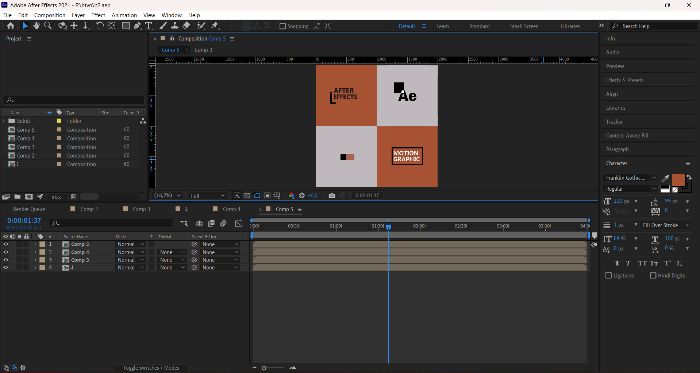The height and width of the screenshot is (373, 700).
Task: Click the timeline zoom slider at bottom
Action: point(274,368)
